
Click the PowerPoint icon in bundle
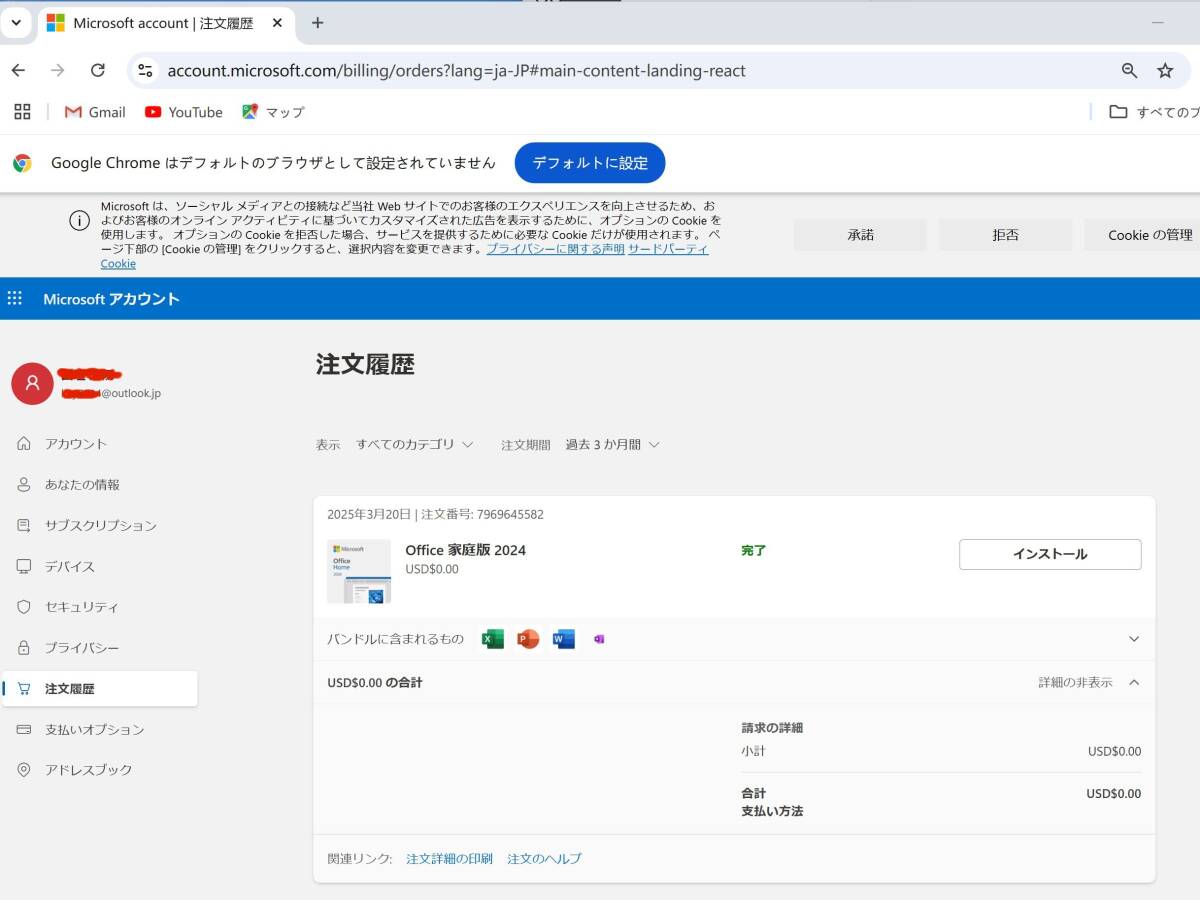pyautogui.click(x=528, y=639)
